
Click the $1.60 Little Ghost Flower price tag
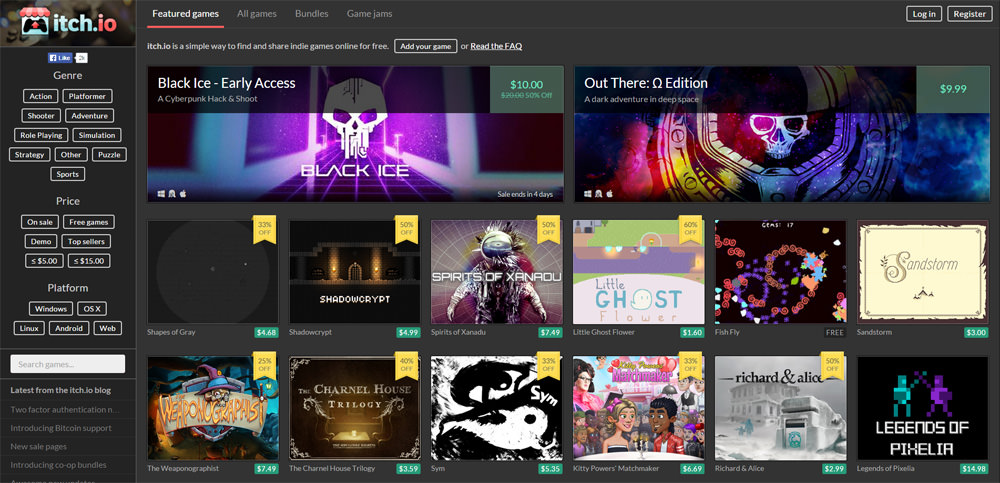(692, 332)
